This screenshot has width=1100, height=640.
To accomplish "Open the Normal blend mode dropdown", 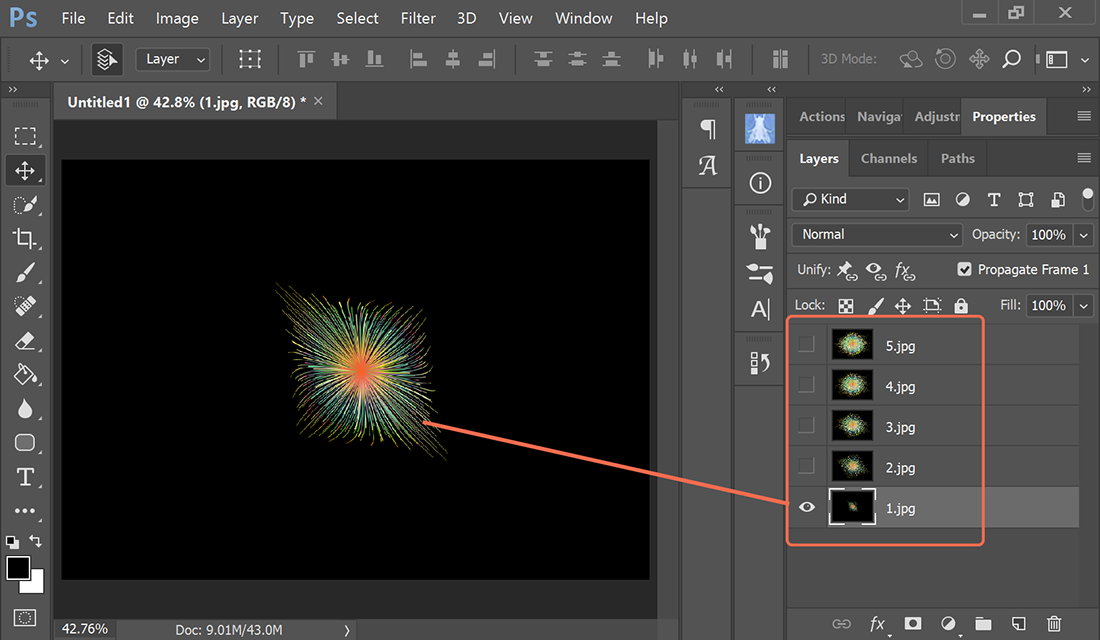I will point(876,234).
